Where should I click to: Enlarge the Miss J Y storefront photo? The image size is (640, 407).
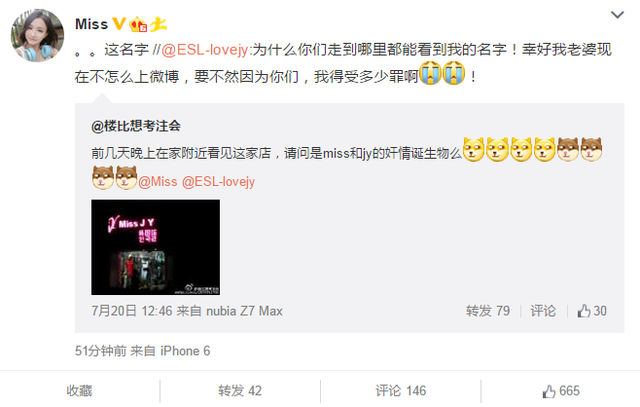[x=156, y=247]
